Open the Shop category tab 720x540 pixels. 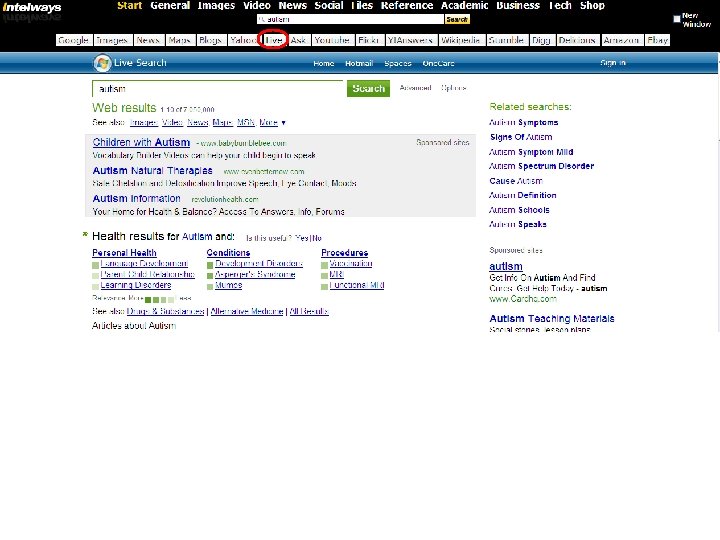pyautogui.click(x=592, y=6)
